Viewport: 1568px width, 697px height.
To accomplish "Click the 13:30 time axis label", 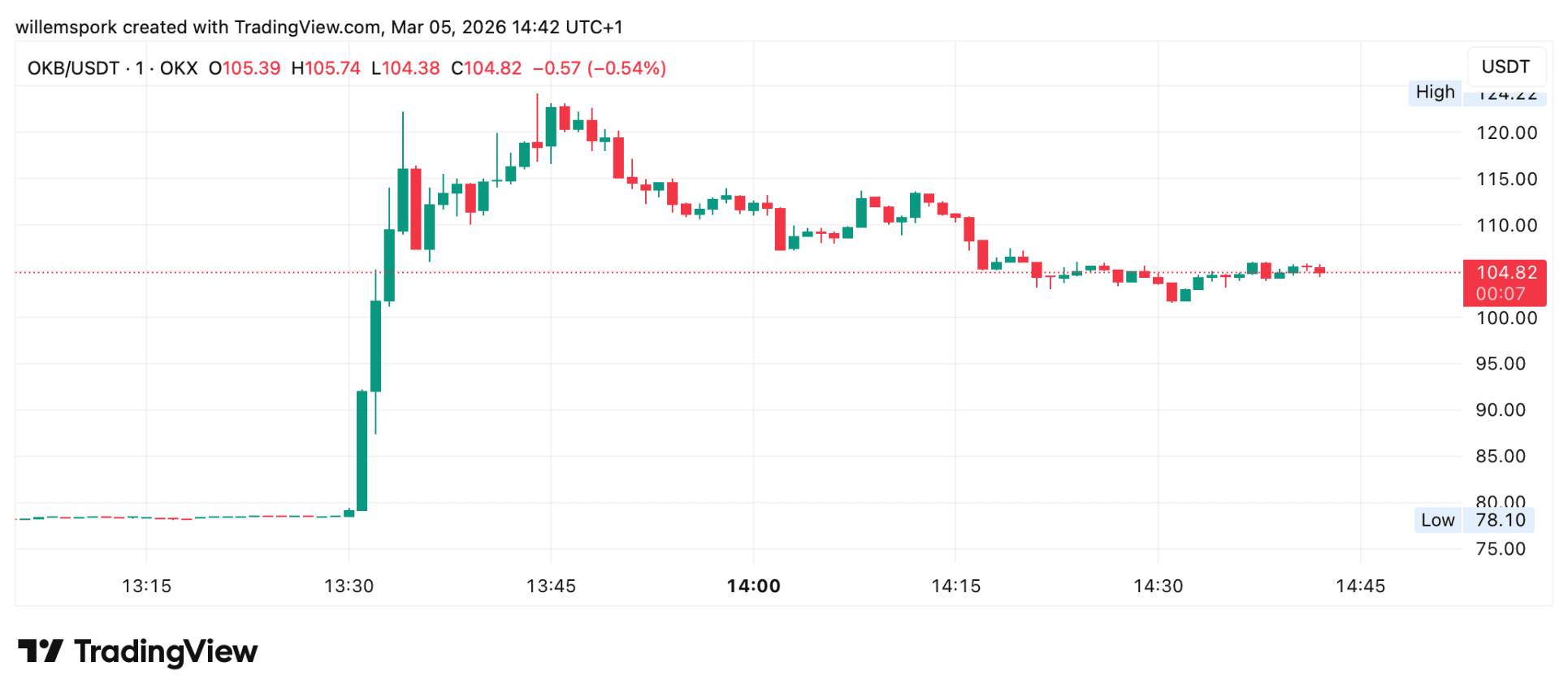I will point(349,586).
